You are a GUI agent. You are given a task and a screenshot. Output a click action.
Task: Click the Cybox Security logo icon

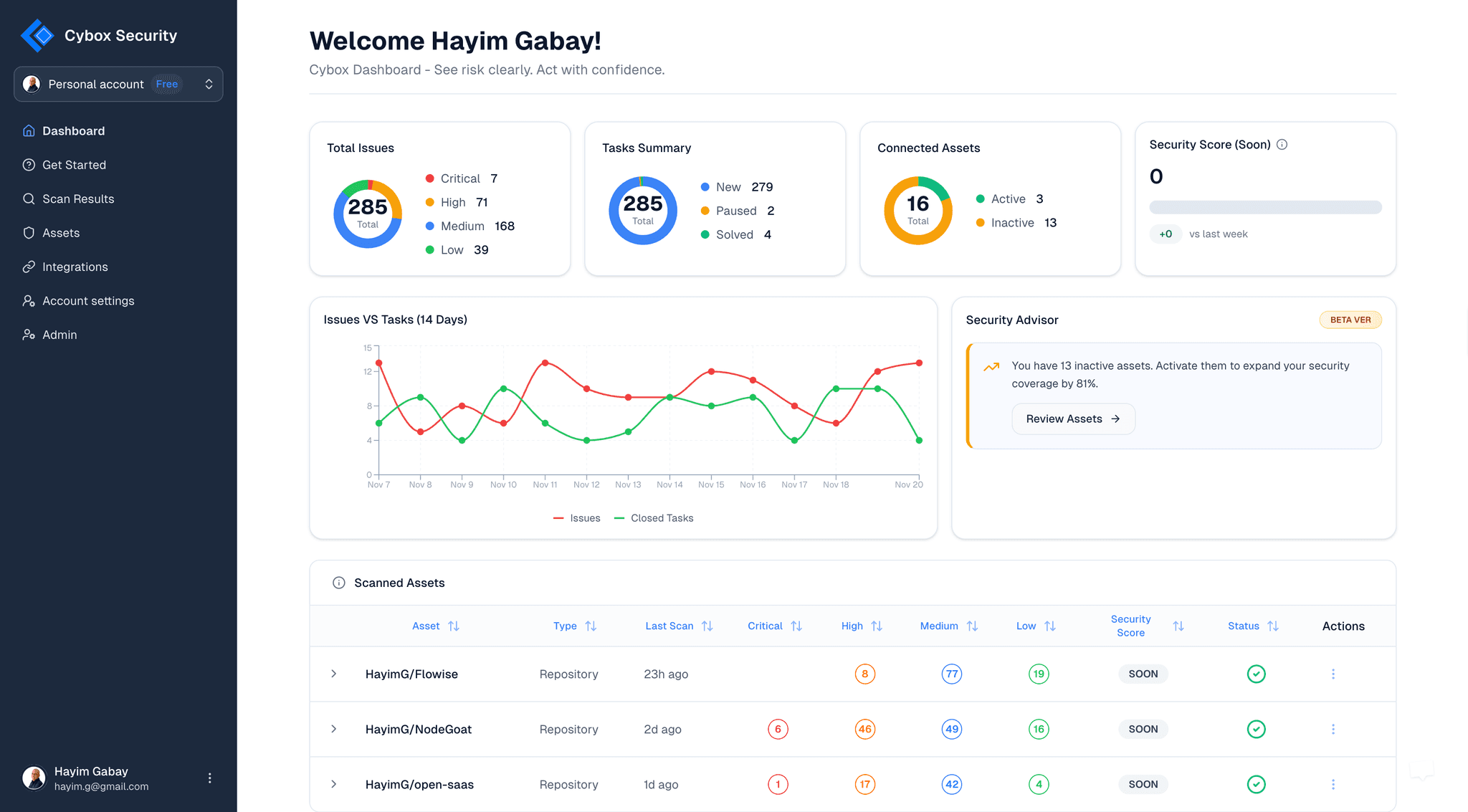[37, 36]
